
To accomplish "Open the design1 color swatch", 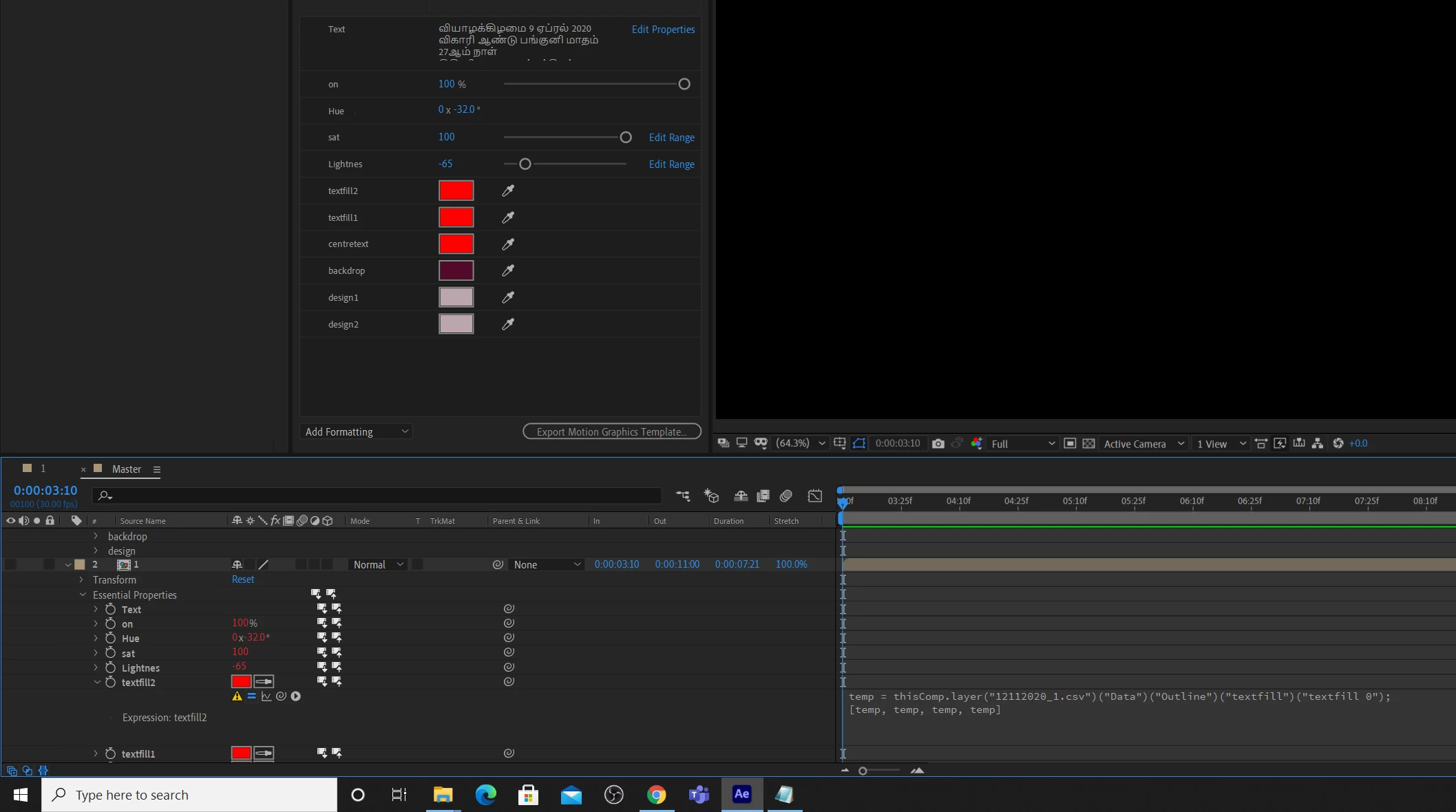I will click(456, 297).
